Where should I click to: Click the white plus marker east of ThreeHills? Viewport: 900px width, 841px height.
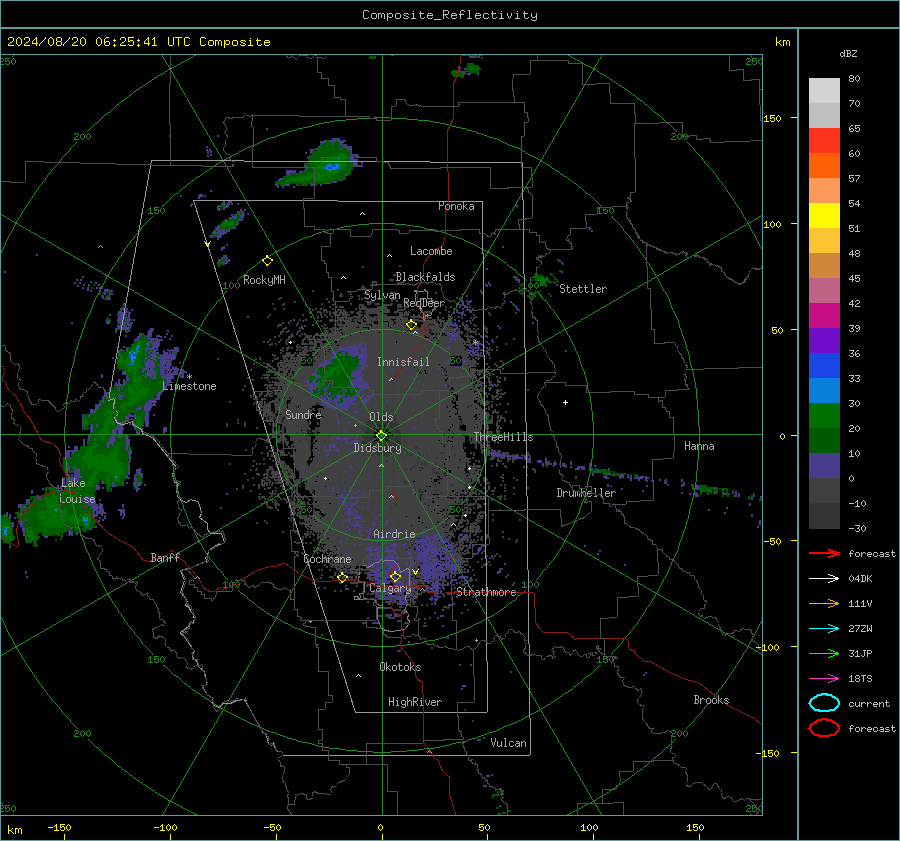pos(565,402)
